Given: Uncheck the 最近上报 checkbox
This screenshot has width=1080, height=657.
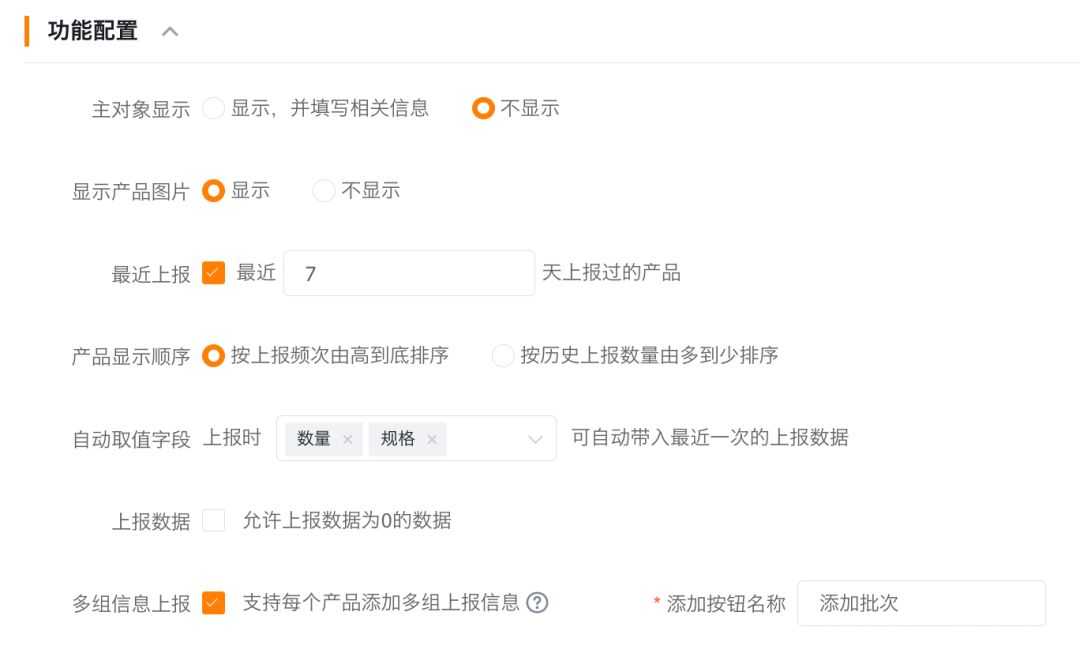Looking at the screenshot, I should click(214, 273).
